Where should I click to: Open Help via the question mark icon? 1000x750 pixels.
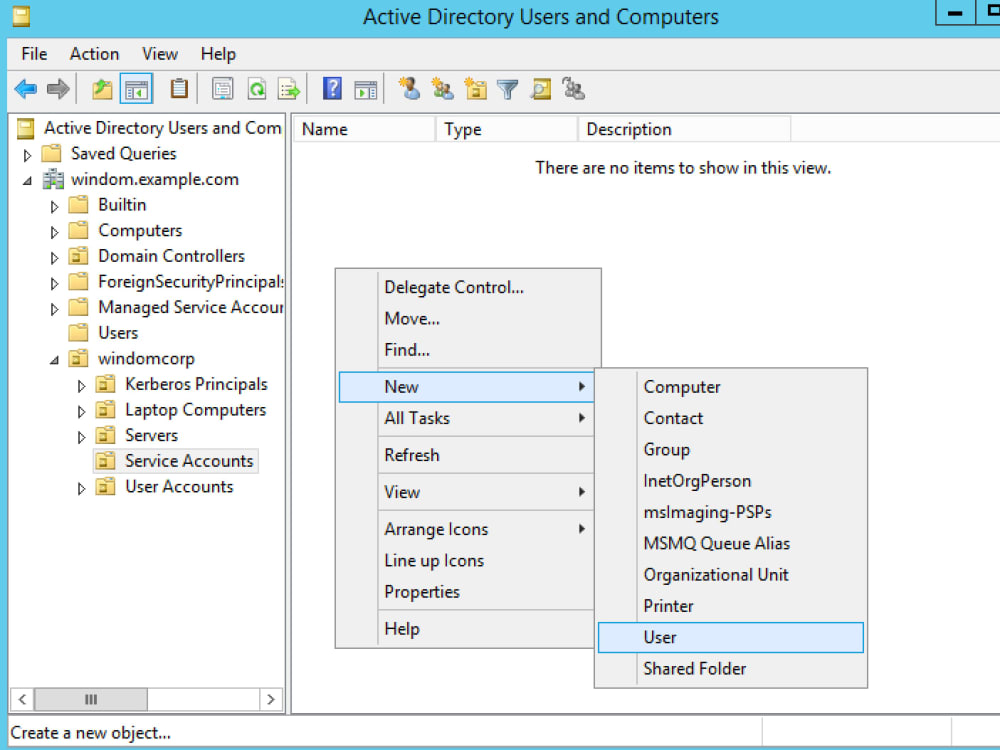(331, 88)
